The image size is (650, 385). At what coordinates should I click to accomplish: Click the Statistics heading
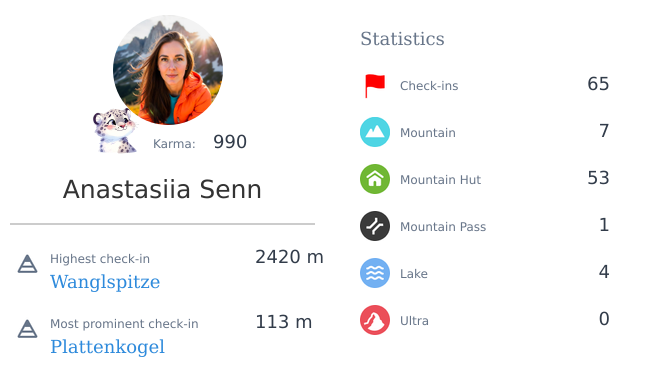pos(402,39)
